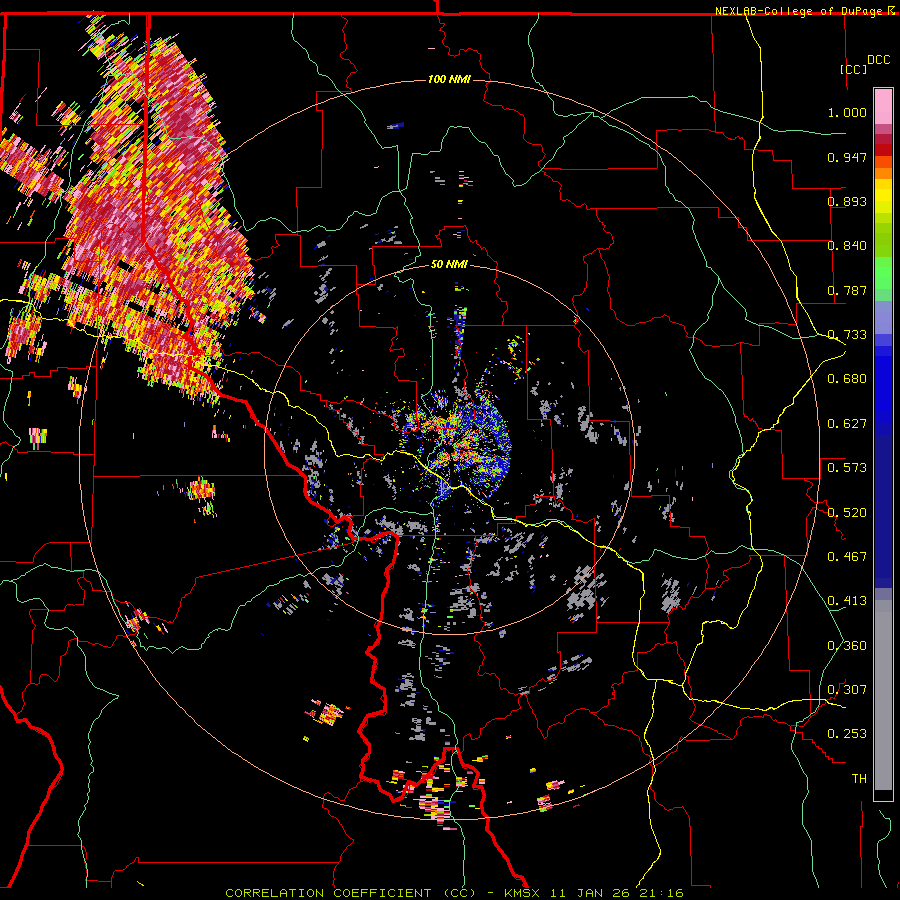Click the 1.000 scale value
Image resolution: width=900 pixels, height=900 pixels.
(x=847, y=112)
